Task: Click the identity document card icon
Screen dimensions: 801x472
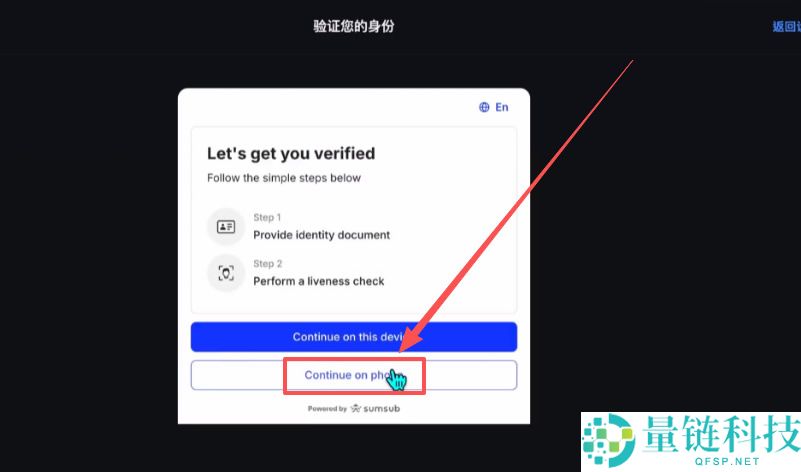Action: [x=226, y=226]
